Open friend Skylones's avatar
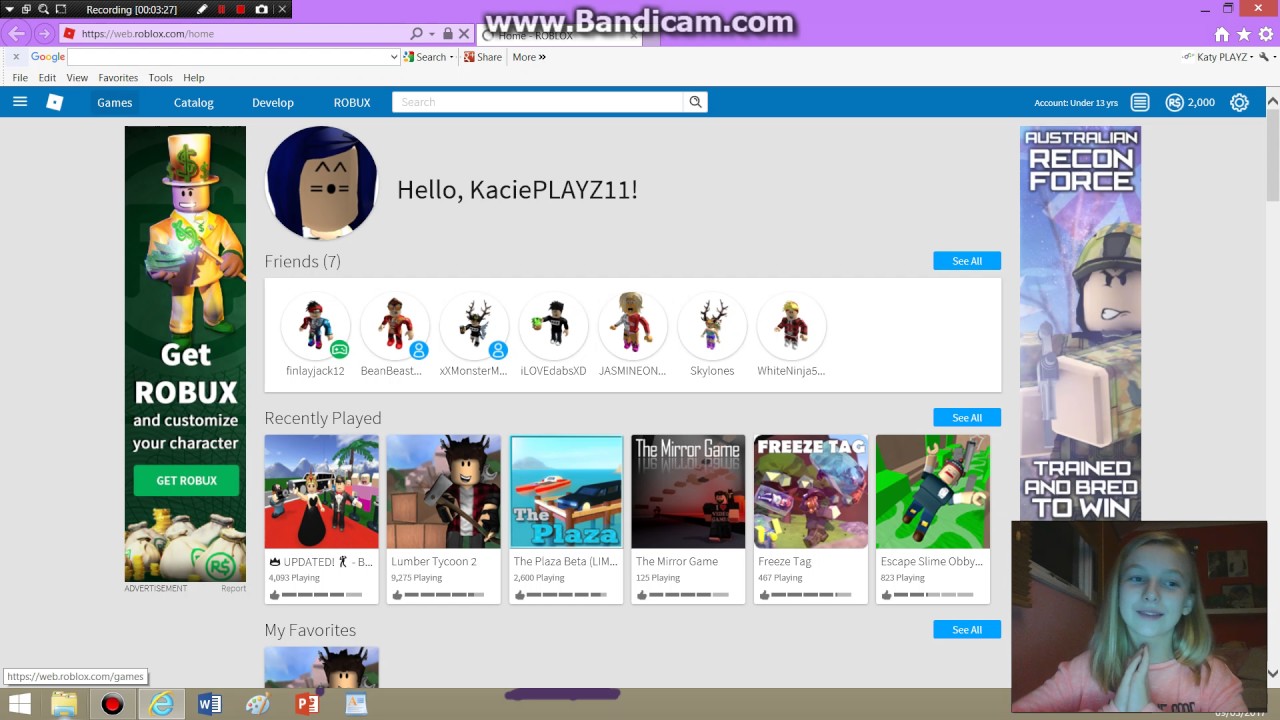Image resolution: width=1280 pixels, height=720 pixels. [712, 325]
